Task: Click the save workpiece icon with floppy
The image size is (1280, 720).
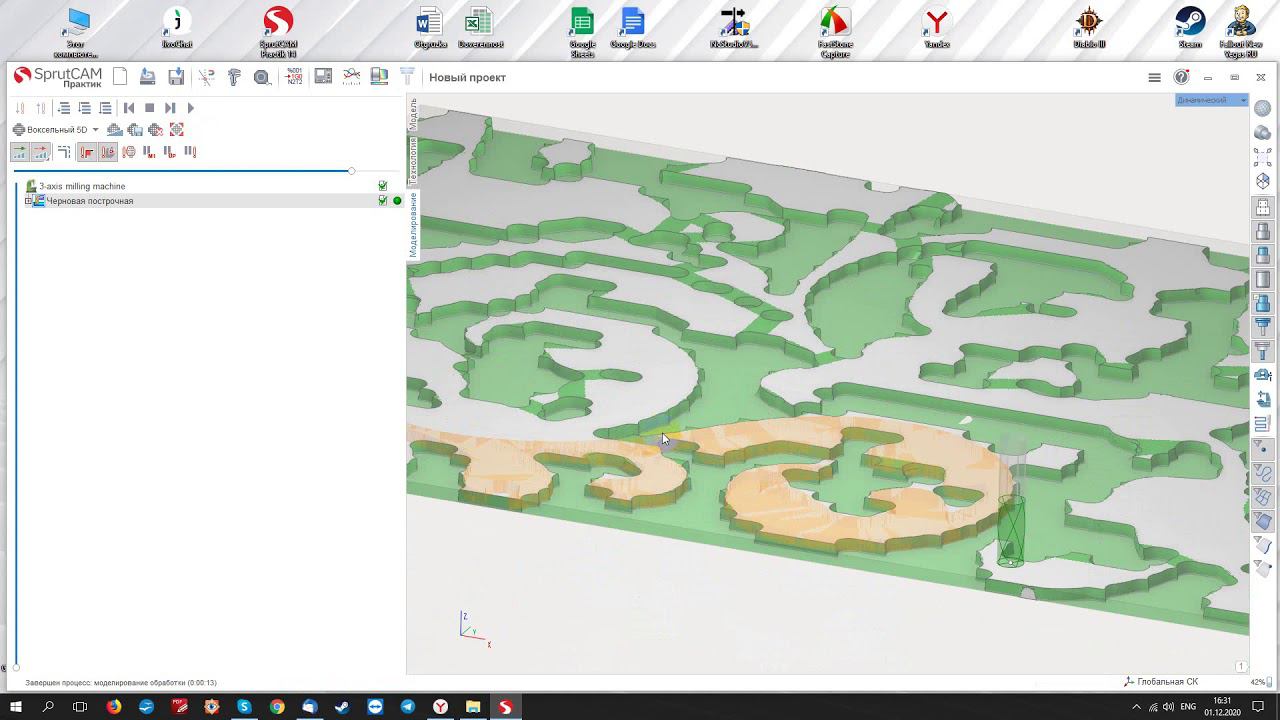Action: pos(135,130)
